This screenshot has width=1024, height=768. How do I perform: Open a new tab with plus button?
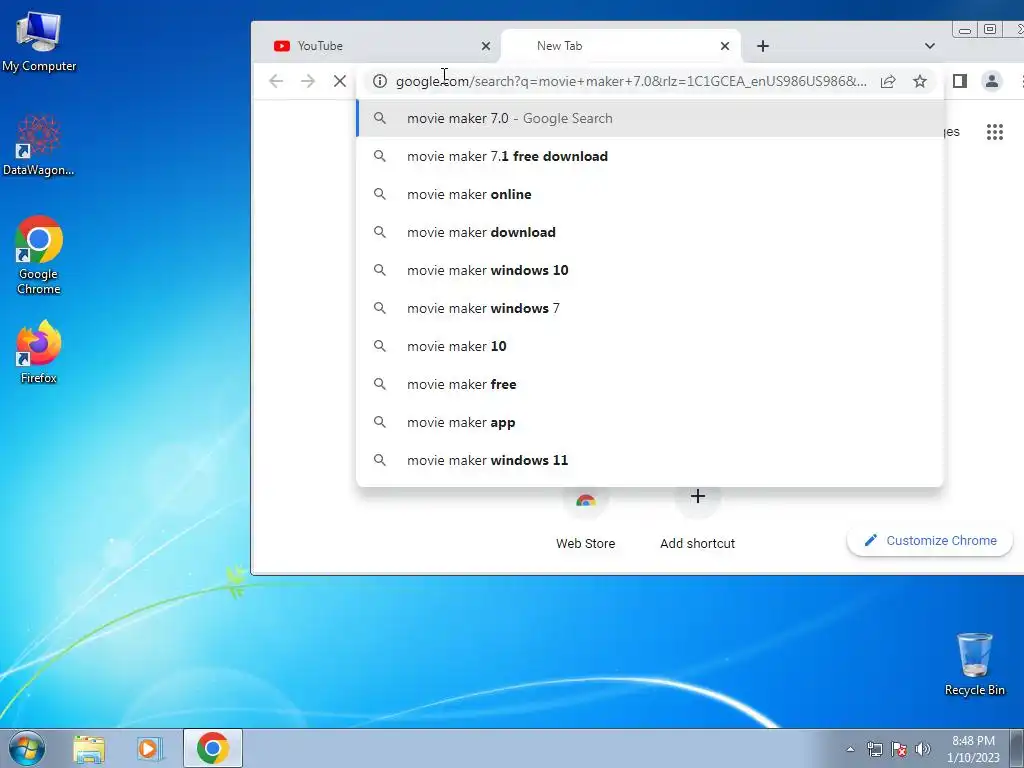[x=763, y=46]
